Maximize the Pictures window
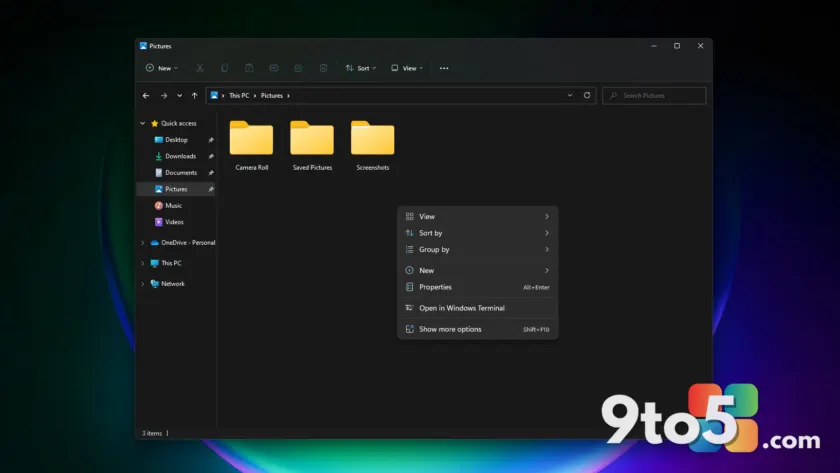 coord(677,46)
